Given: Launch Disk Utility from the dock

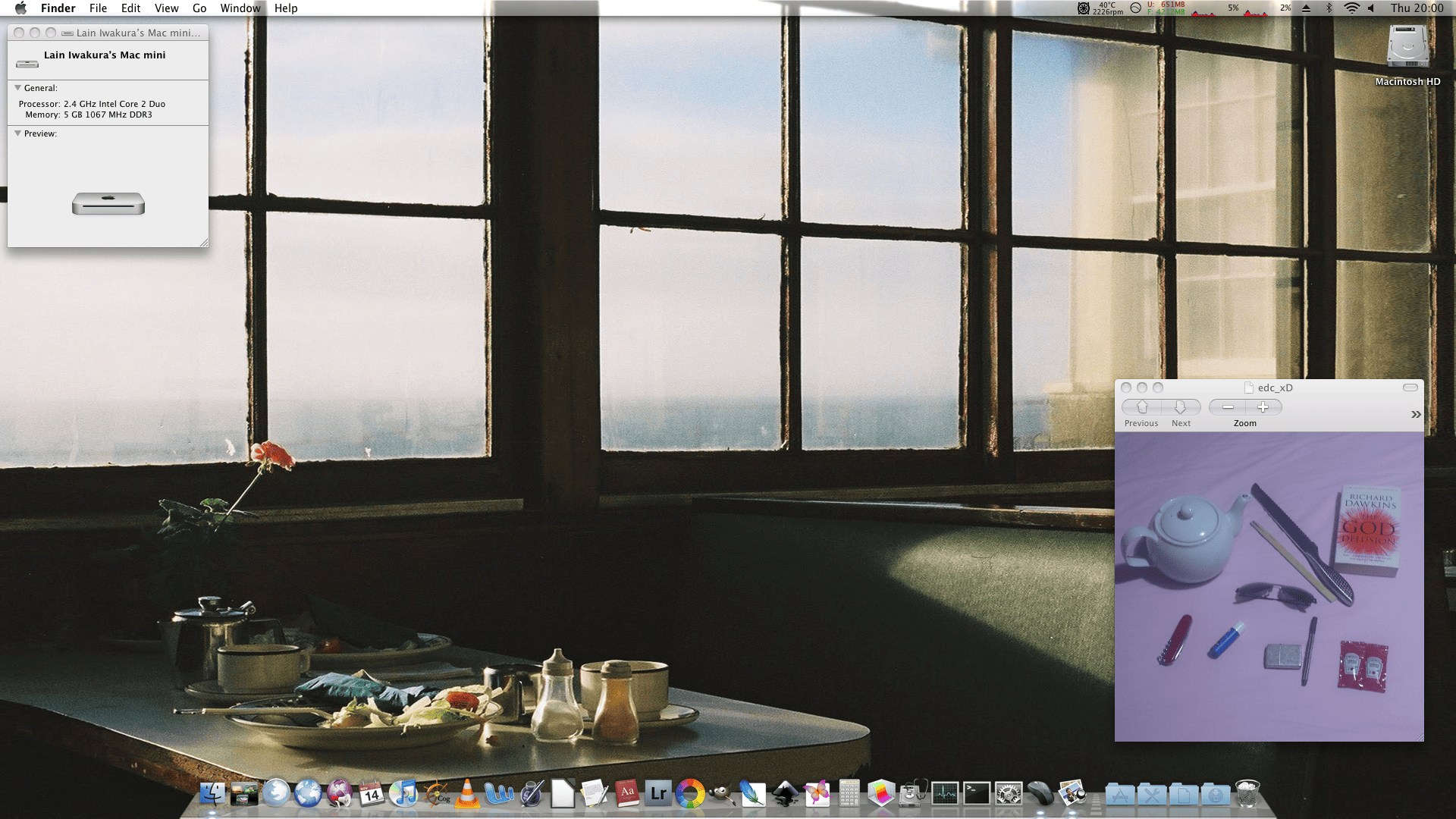Looking at the screenshot, I should pos(913,794).
